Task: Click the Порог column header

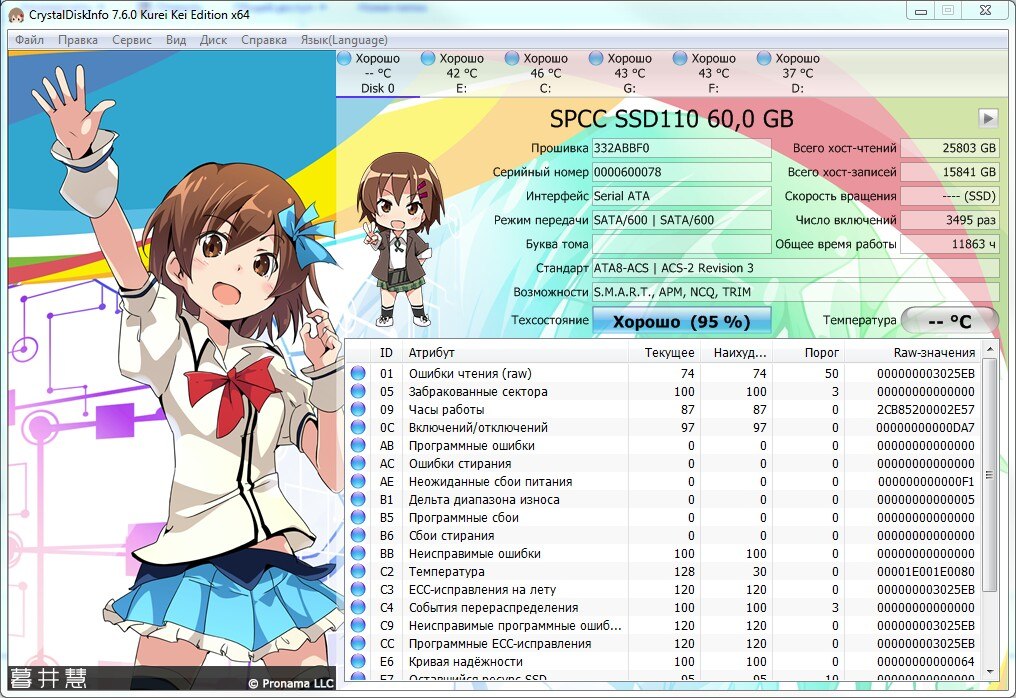Action: tap(809, 353)
